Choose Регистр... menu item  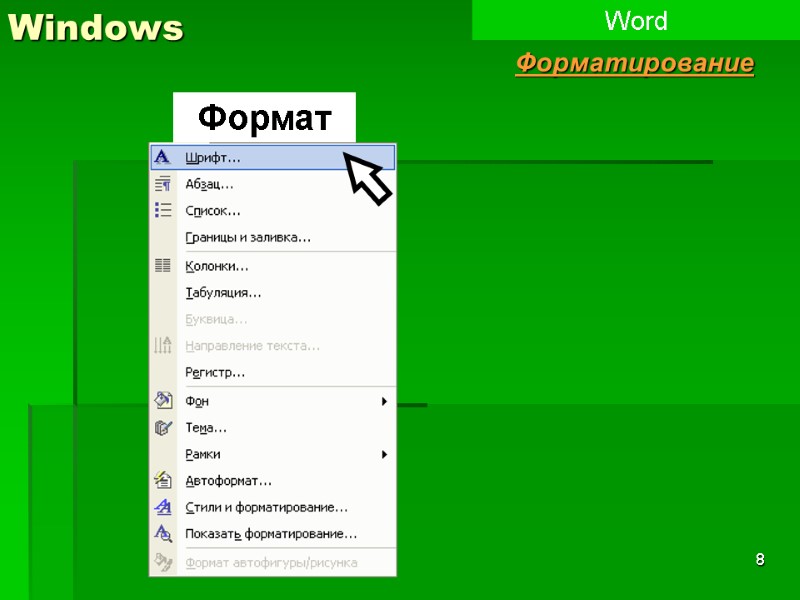tap(272, 372)
